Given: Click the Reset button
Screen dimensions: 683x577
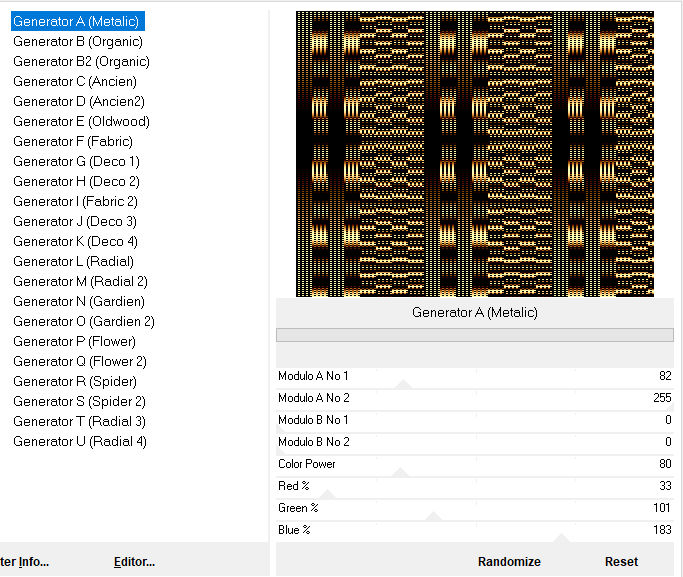Looking at the screenshot, I should click(x=621, y=562).
